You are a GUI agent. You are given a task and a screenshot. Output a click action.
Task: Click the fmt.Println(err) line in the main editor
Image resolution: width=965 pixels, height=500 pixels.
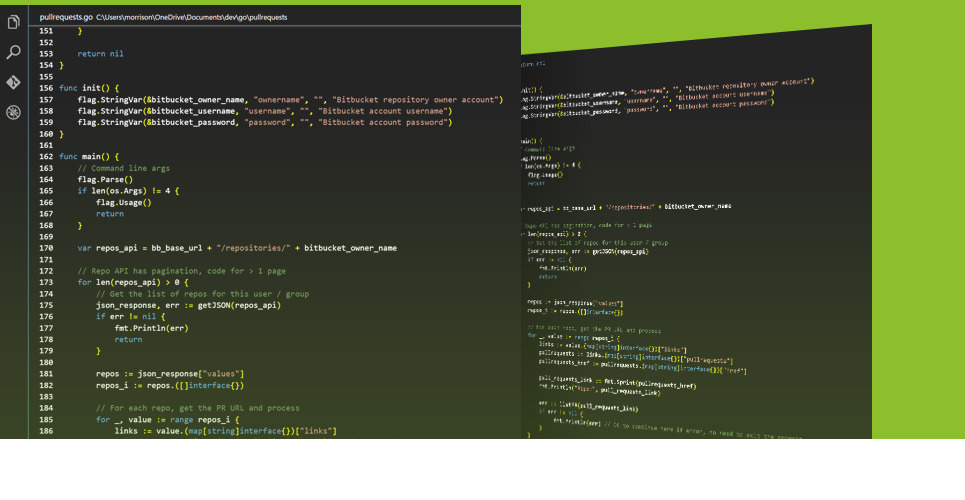[x=151, y=328]
